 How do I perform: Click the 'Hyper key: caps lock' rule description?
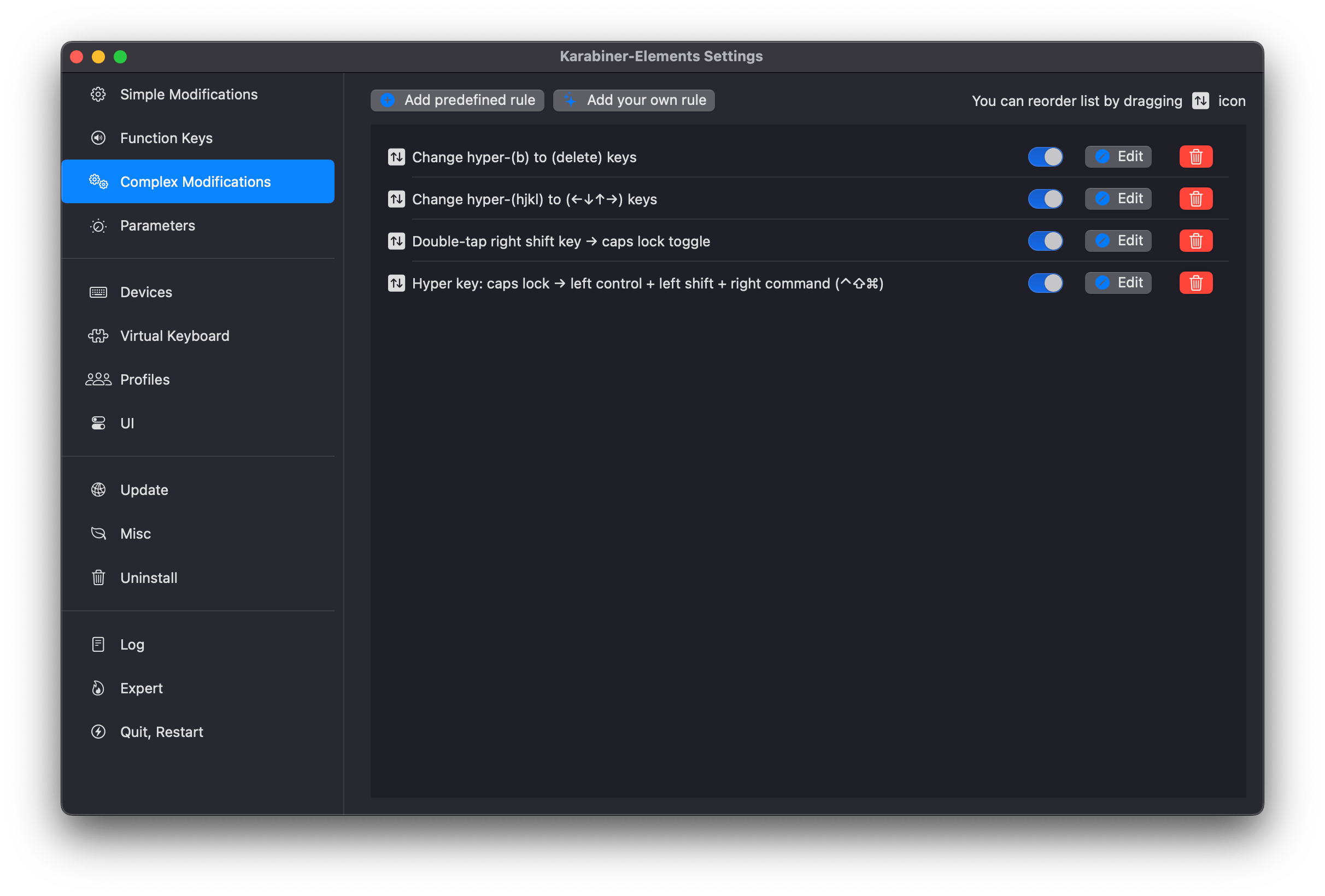(x=648, y=284)
